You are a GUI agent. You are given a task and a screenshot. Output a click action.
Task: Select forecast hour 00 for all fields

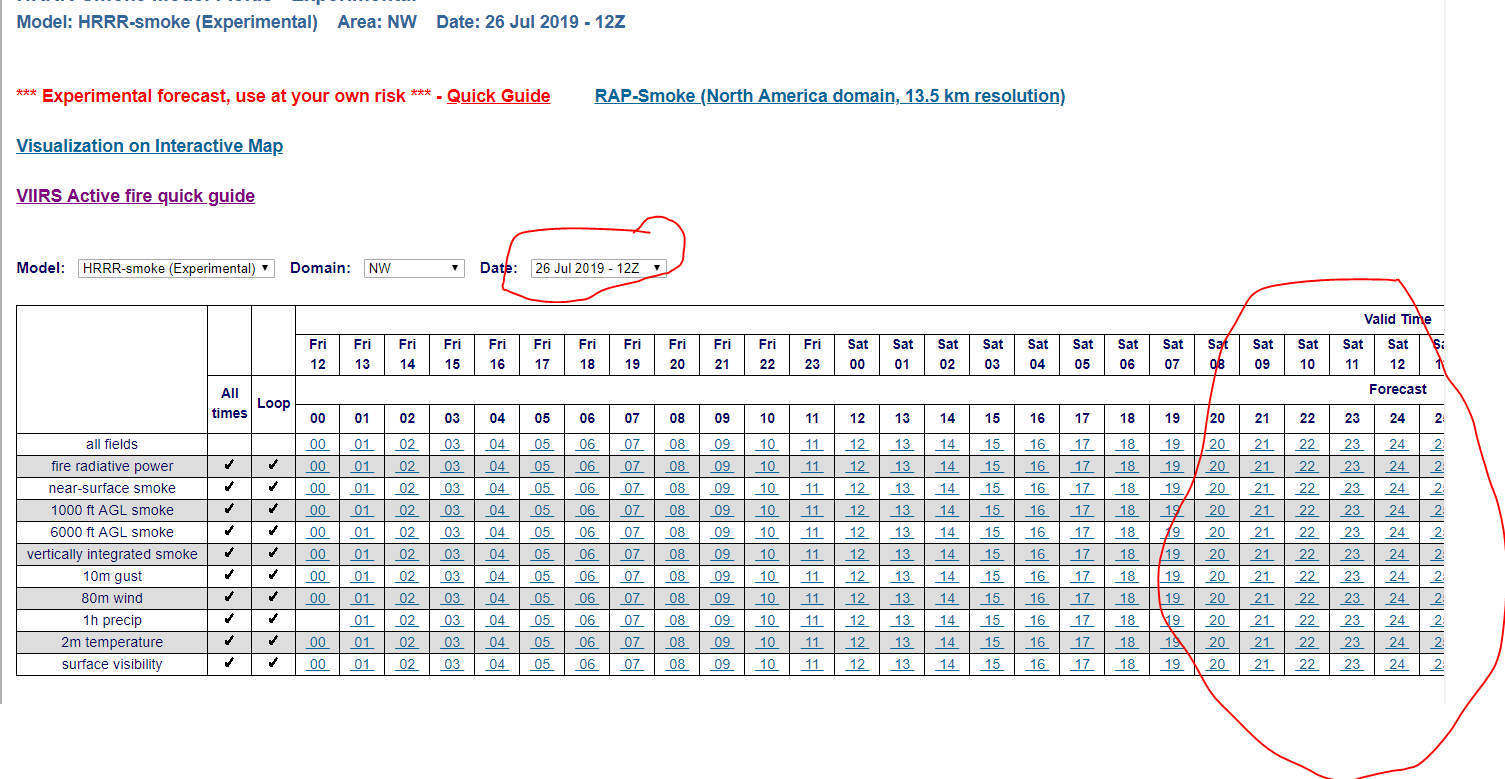[x=317, y=445]
